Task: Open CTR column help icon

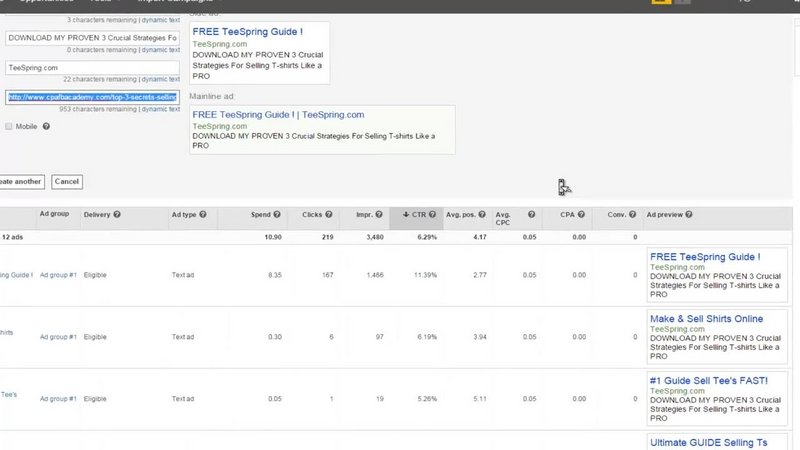Action: tap(432, 214)
